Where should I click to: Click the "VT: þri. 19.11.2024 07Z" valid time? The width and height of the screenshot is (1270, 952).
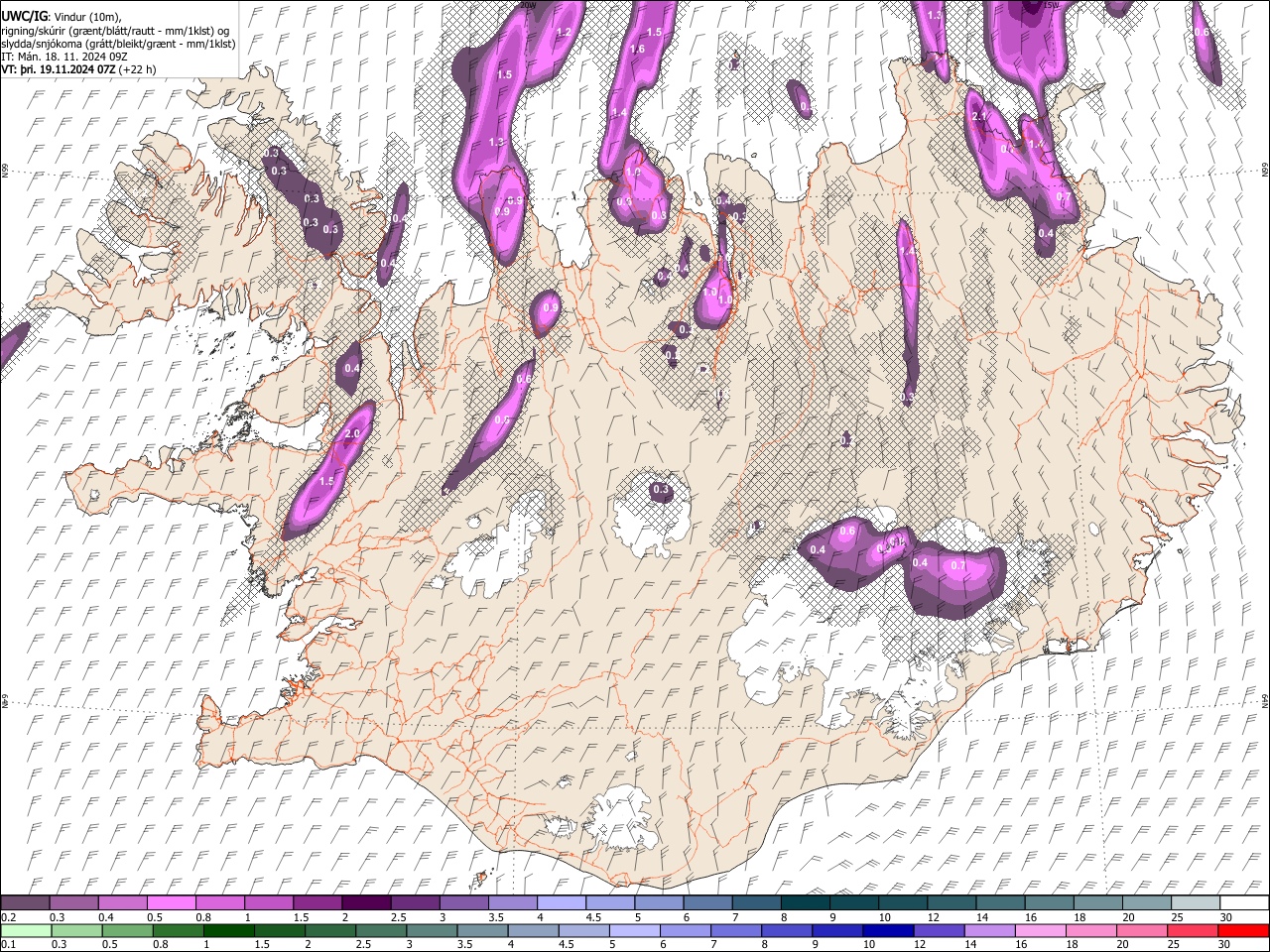pos(58,69)
